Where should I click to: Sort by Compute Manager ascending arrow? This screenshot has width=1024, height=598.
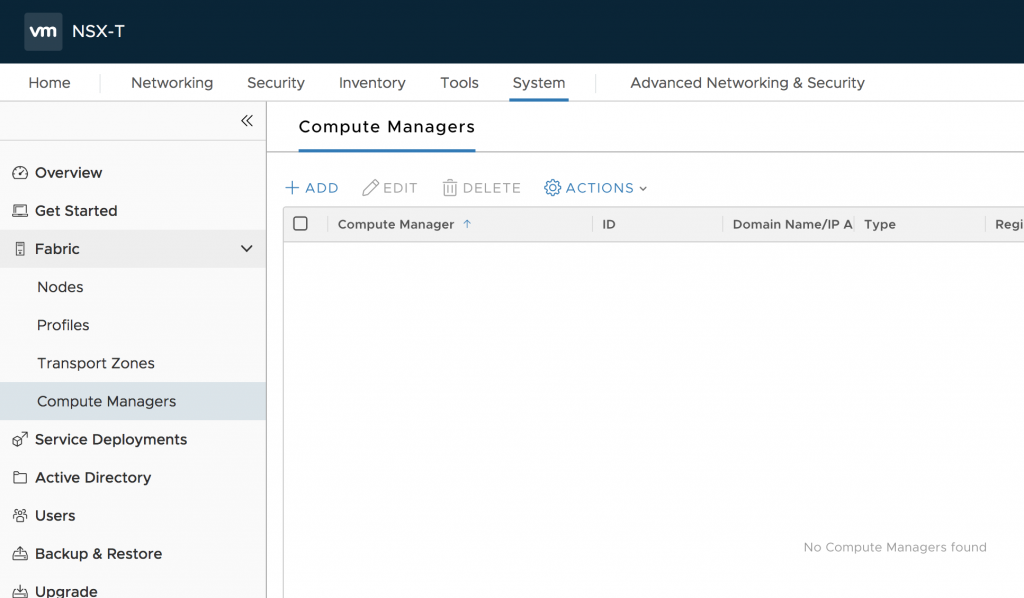(x=467, y=224)
